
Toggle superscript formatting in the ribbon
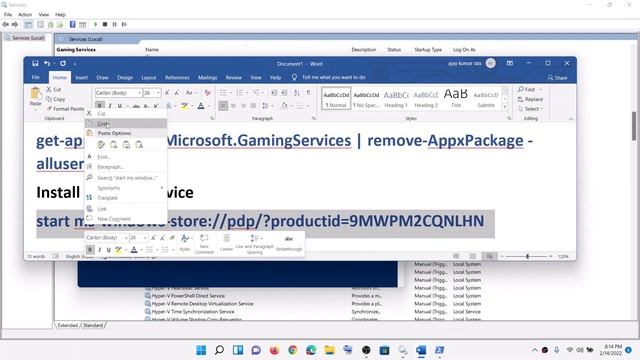click(156, 106)
